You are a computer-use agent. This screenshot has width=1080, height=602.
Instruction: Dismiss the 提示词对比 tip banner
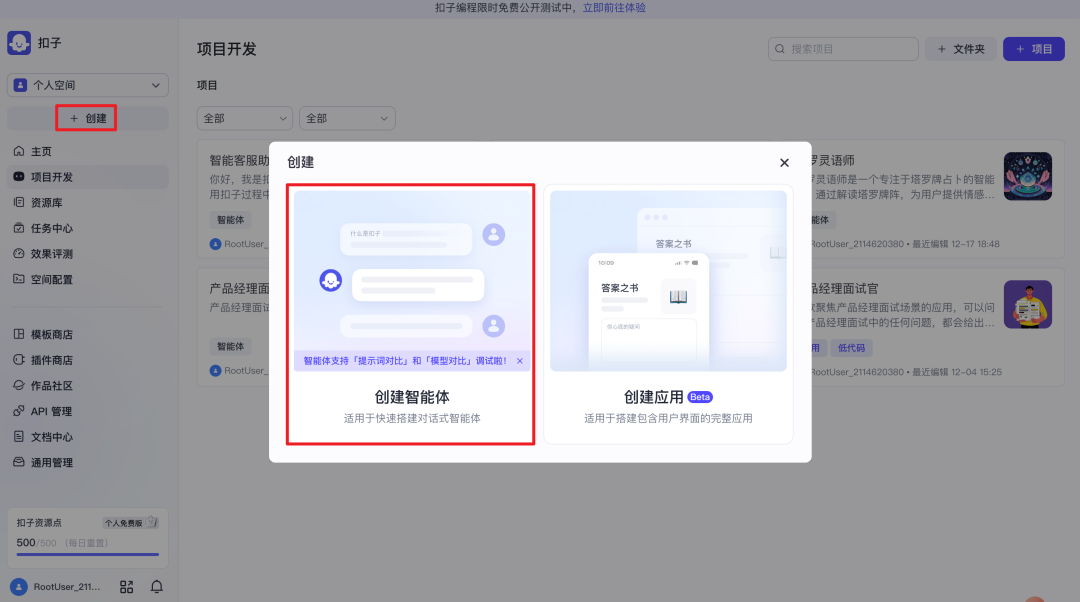click(520, 361)
